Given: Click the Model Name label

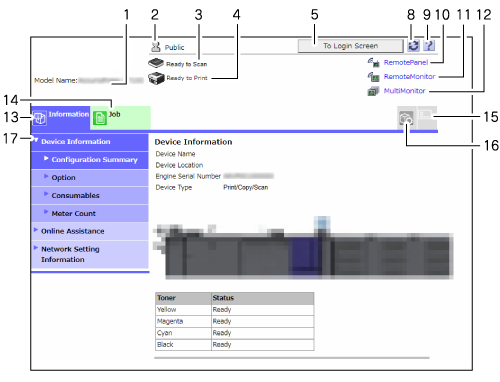Looking at the screenshot, I should point(56,80).
